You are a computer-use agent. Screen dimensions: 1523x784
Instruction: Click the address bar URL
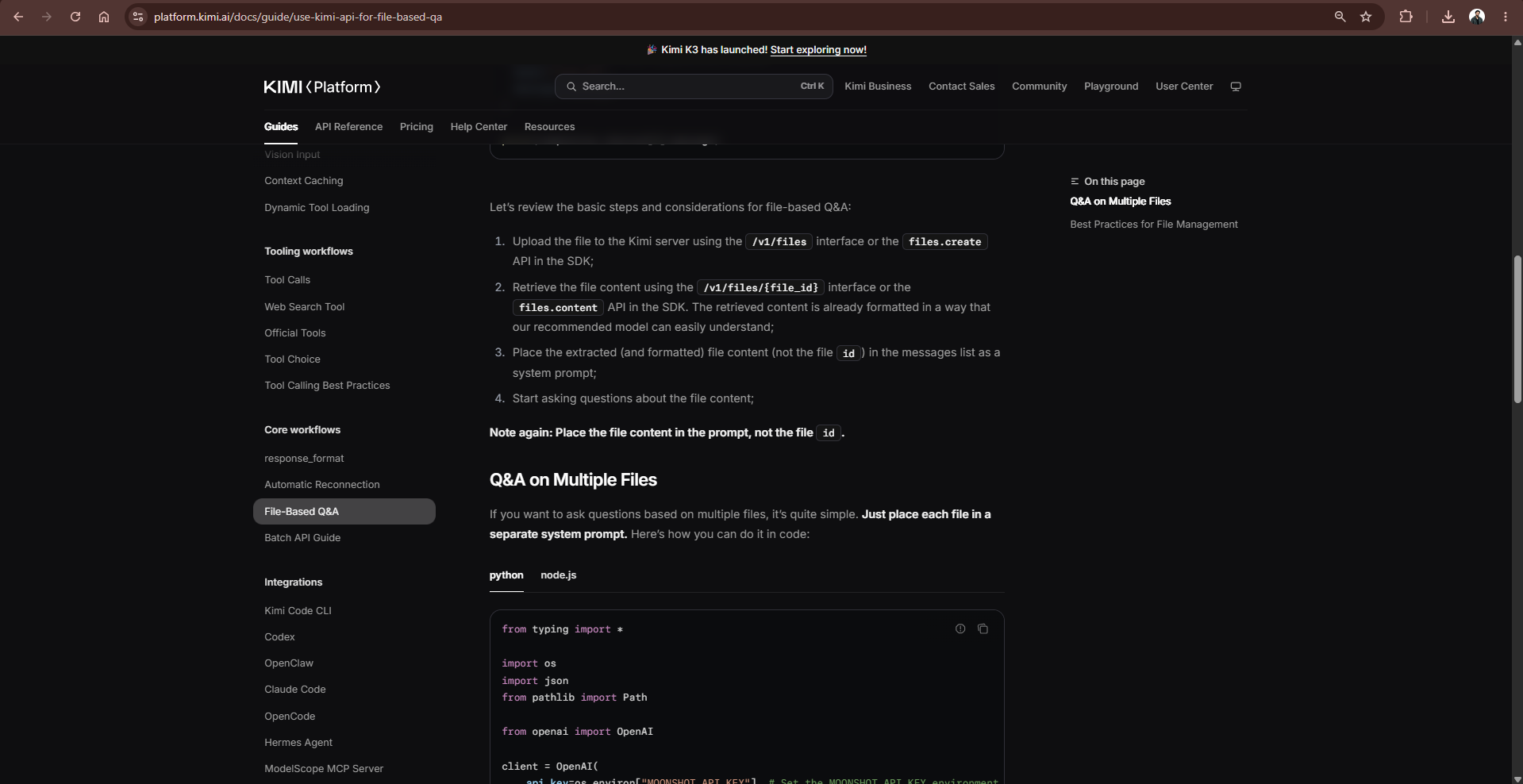tap(298, 17)
